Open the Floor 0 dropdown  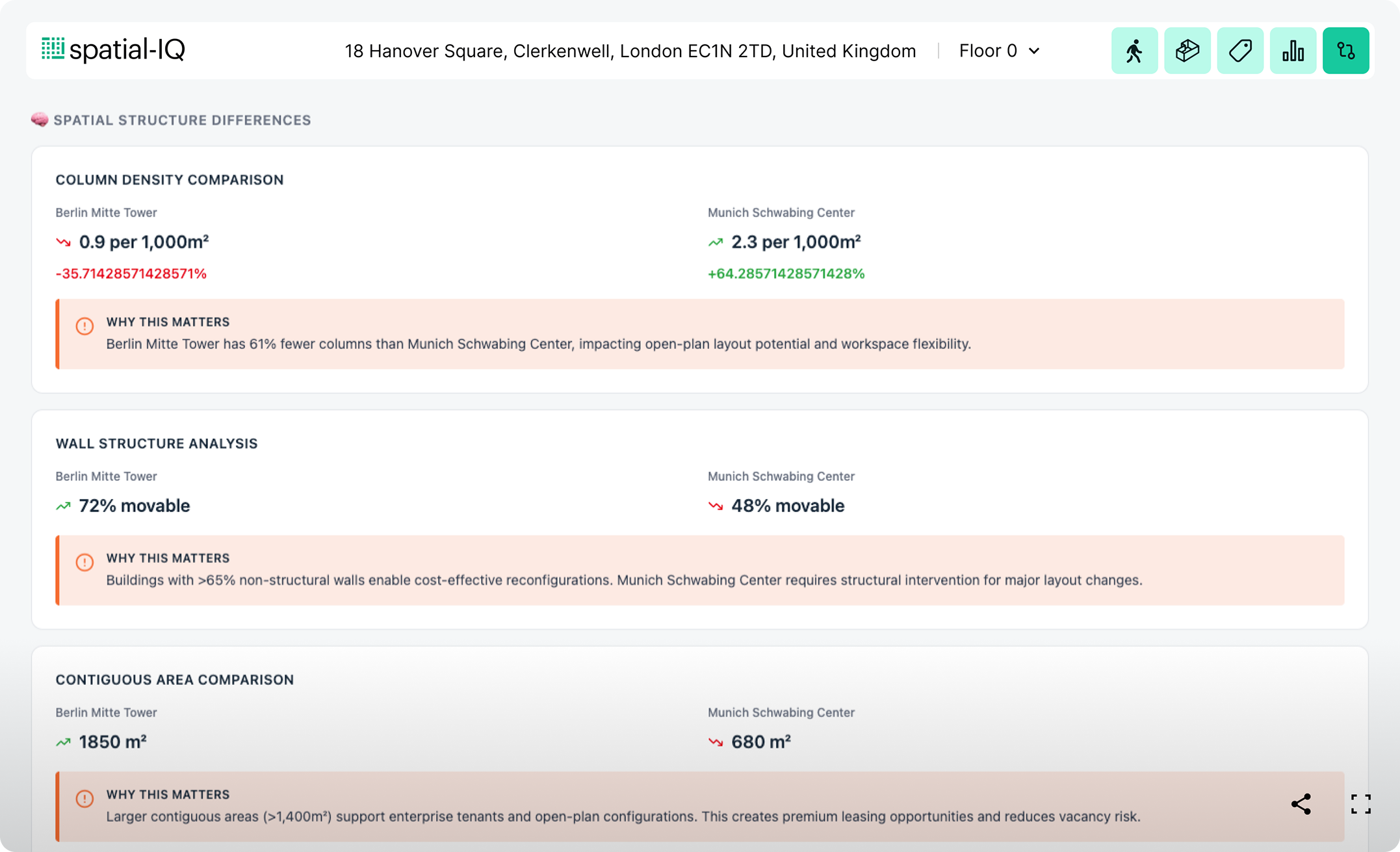click(988, 51)
